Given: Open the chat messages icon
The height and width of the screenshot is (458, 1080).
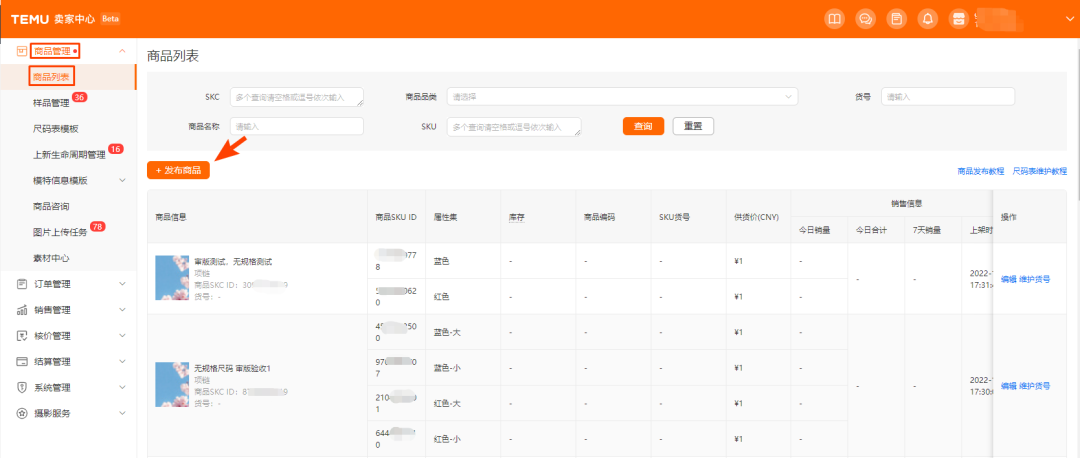Looking at the screenshot, I should [866, 19].
